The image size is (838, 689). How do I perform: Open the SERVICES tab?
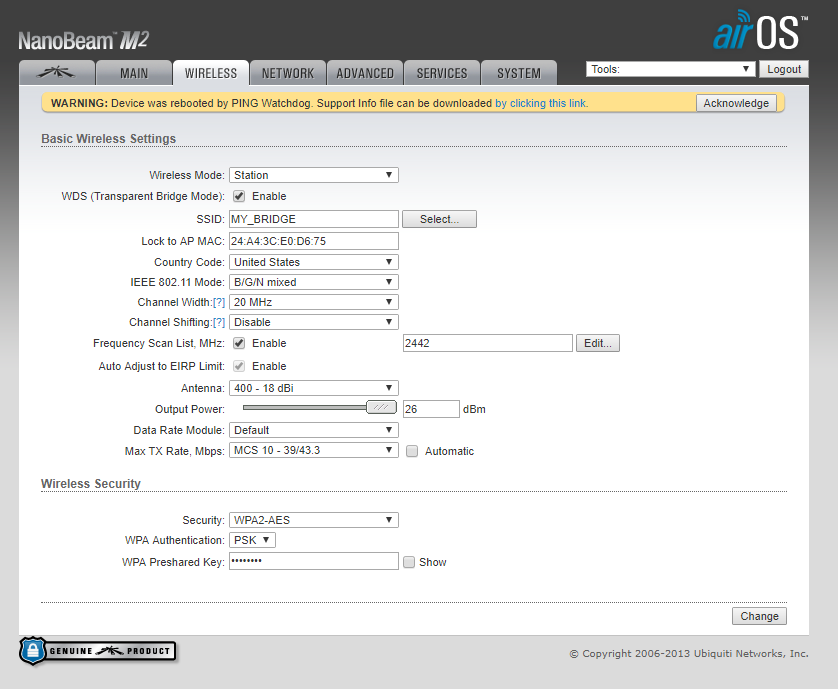tap(441, 73)
